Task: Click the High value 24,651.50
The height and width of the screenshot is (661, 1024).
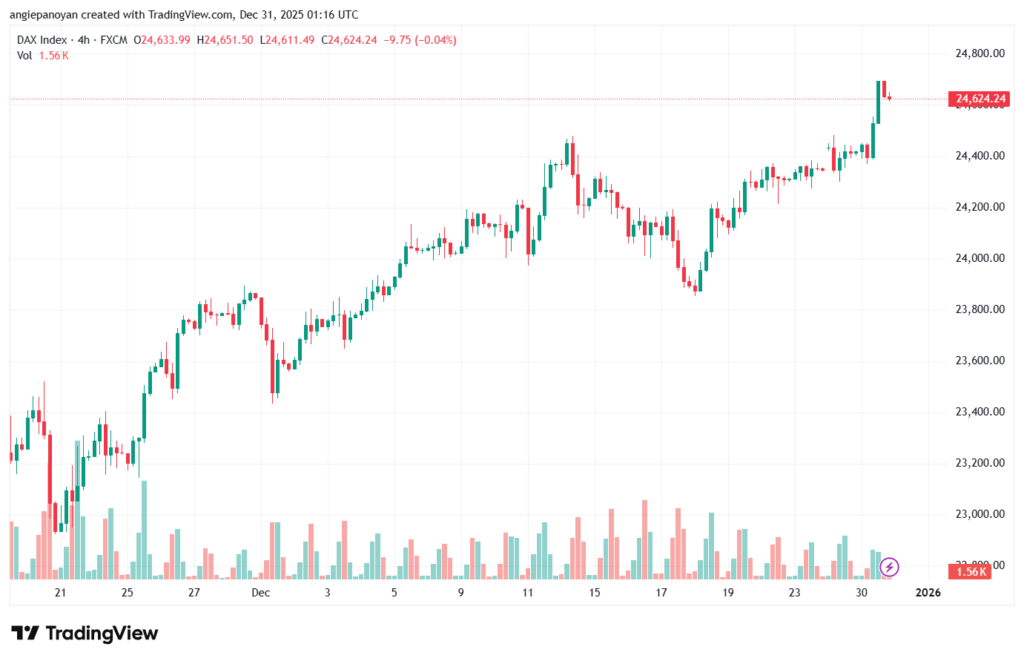Action: point(225,40)
